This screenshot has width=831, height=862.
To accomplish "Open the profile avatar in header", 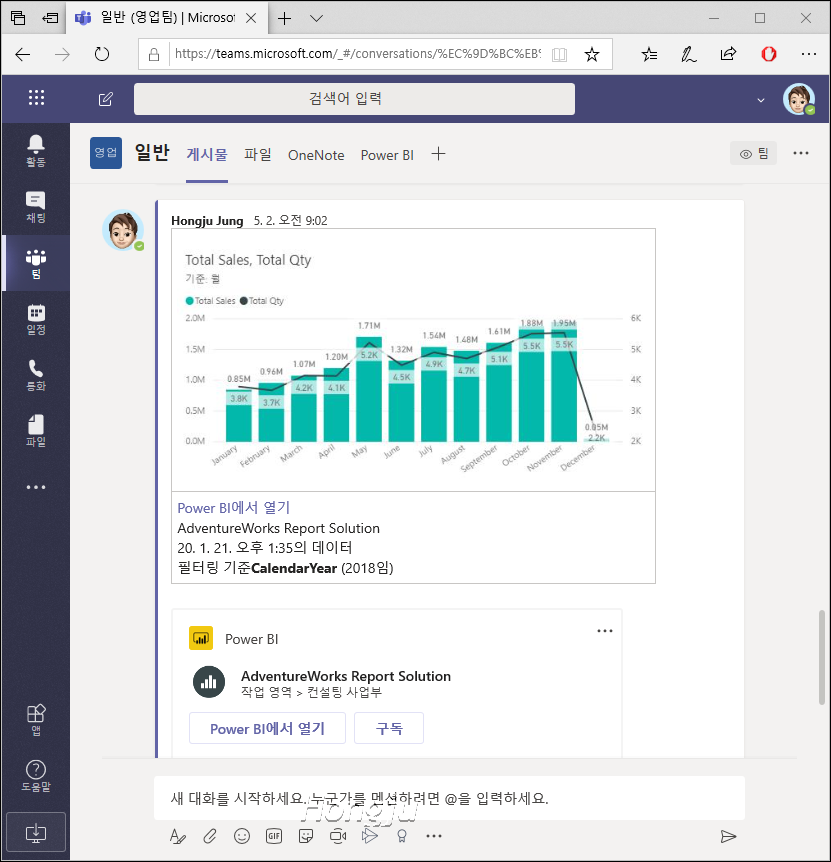I will coord(799,99).
